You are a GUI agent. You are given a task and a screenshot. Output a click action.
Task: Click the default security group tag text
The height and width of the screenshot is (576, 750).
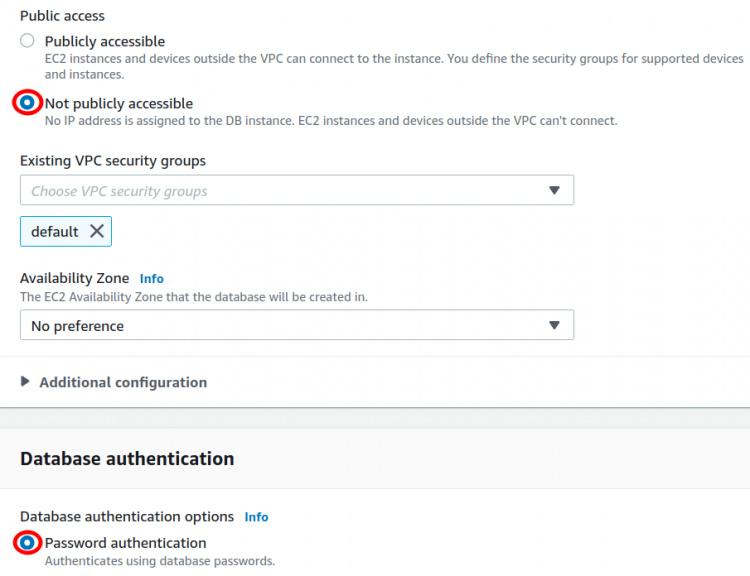54,231
